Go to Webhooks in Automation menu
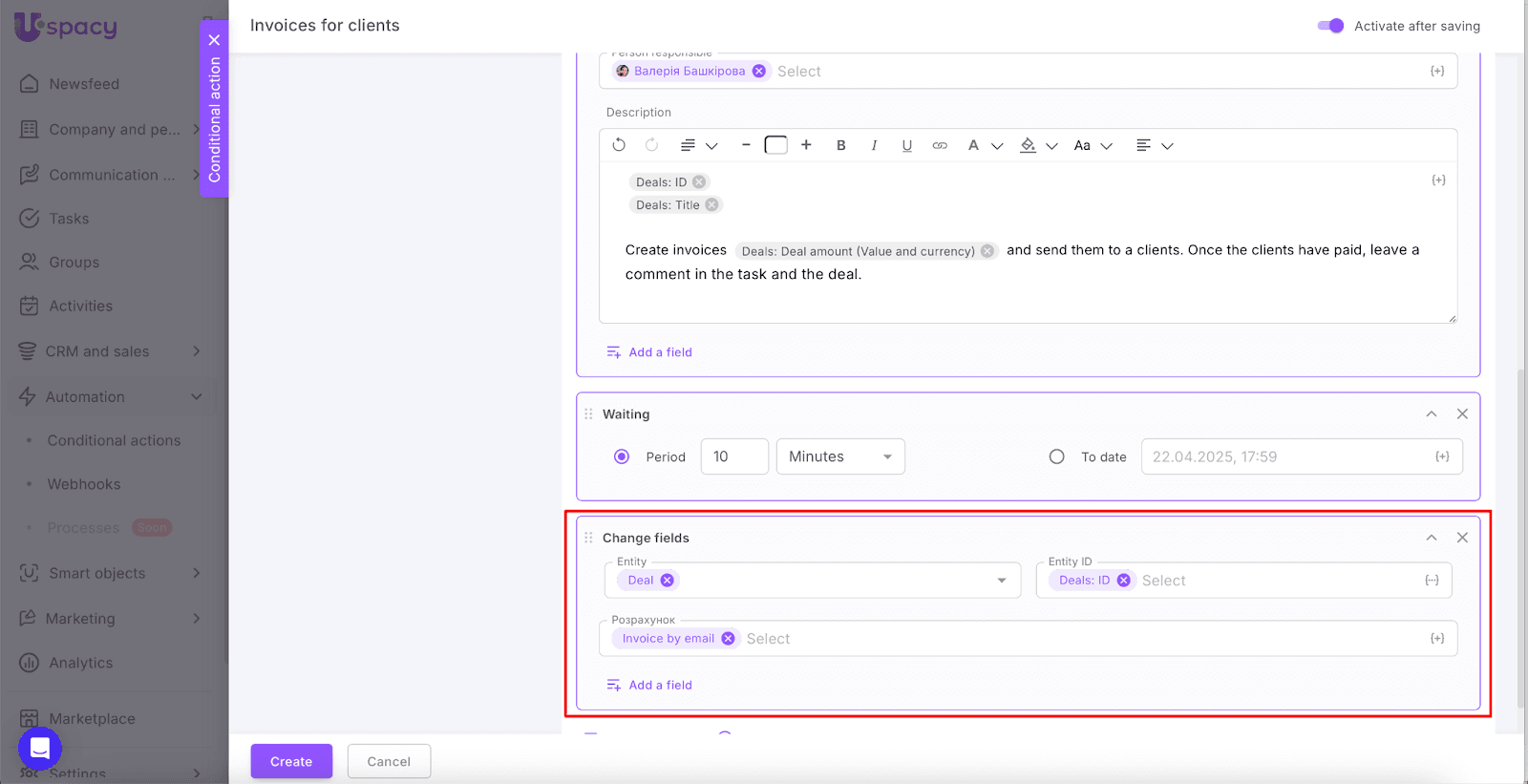This screenshot has width=1528, height=784. point(84,484)
